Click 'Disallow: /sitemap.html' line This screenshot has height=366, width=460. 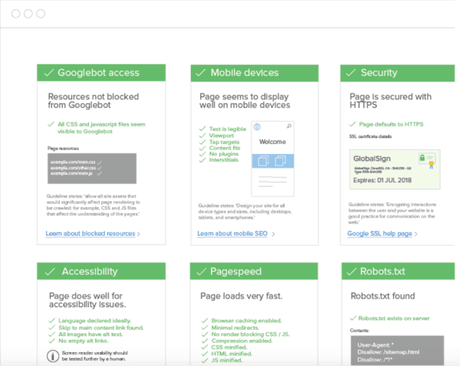pos(388,352)
